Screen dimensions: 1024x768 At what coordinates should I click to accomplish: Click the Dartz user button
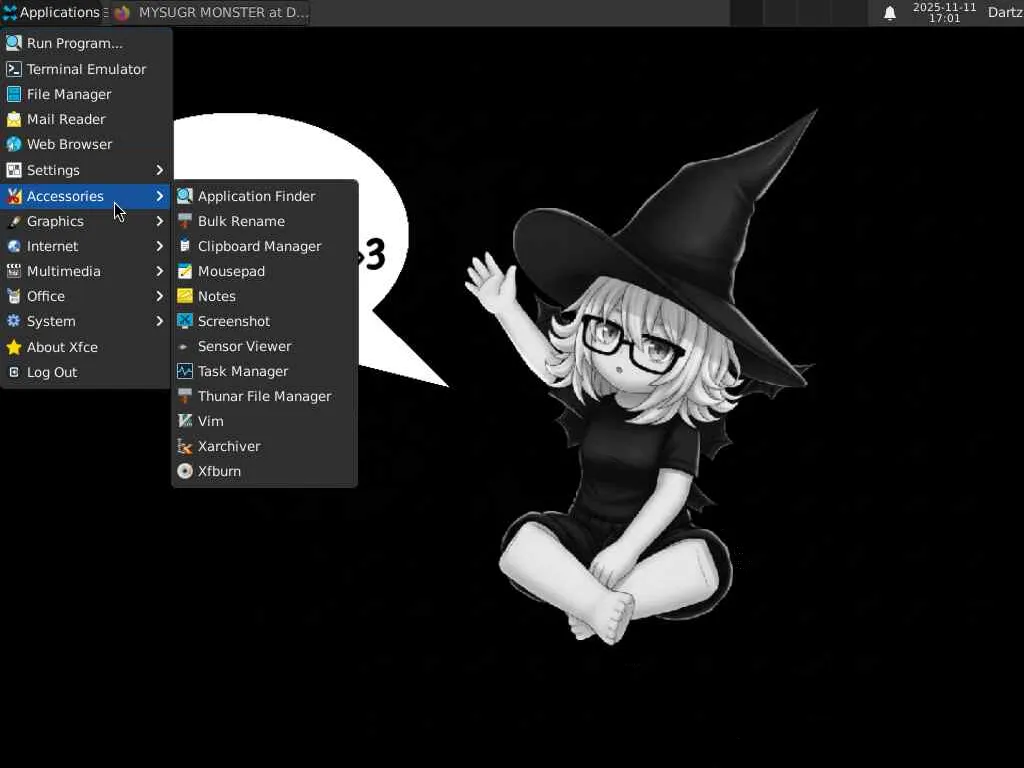click(x=1004, y=12)
